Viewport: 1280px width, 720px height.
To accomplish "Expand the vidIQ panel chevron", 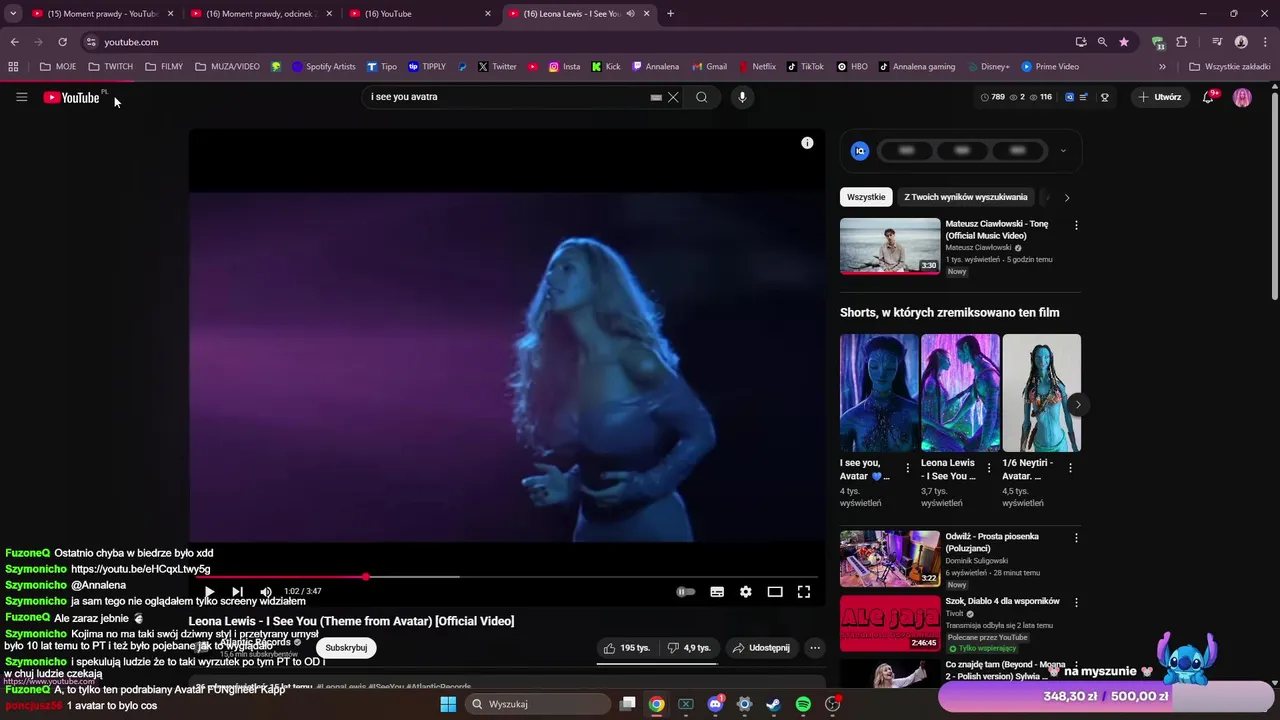I will [x=1063, y=151].
